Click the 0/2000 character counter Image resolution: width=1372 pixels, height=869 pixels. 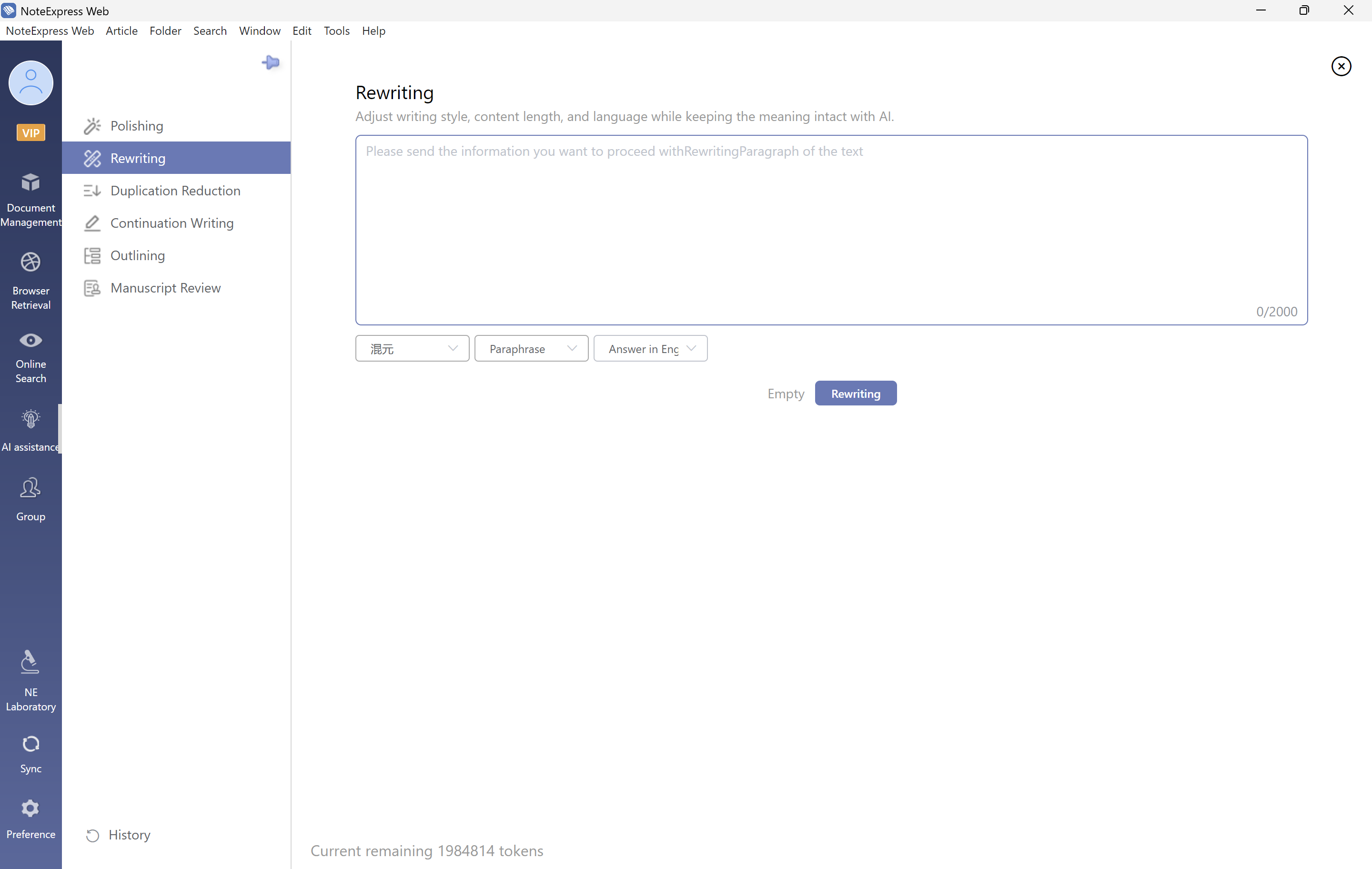(1276, 311)
